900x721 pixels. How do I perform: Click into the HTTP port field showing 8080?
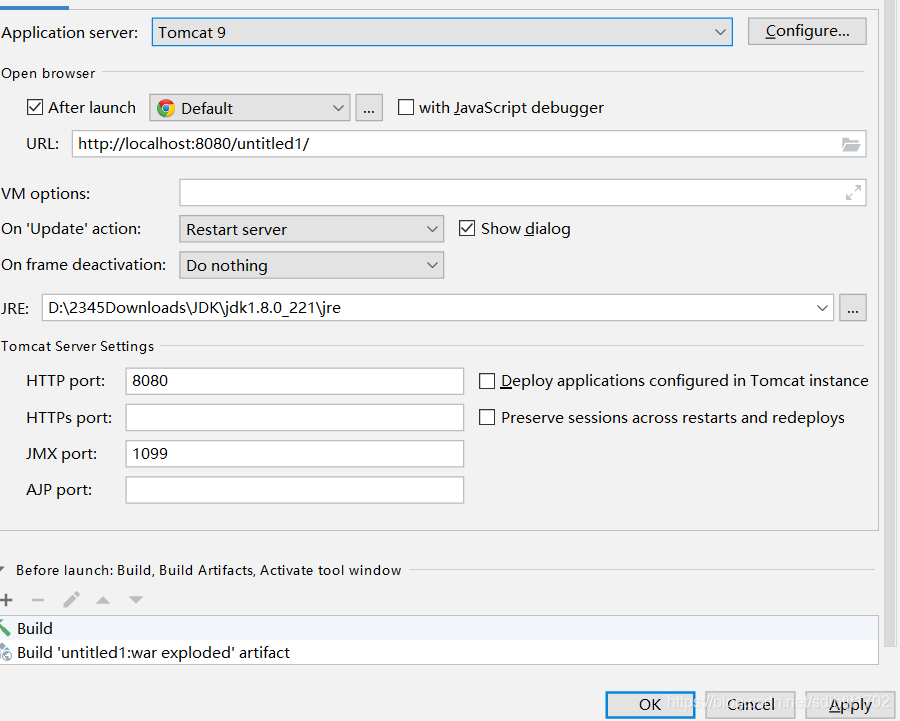(x=294, y=381)
